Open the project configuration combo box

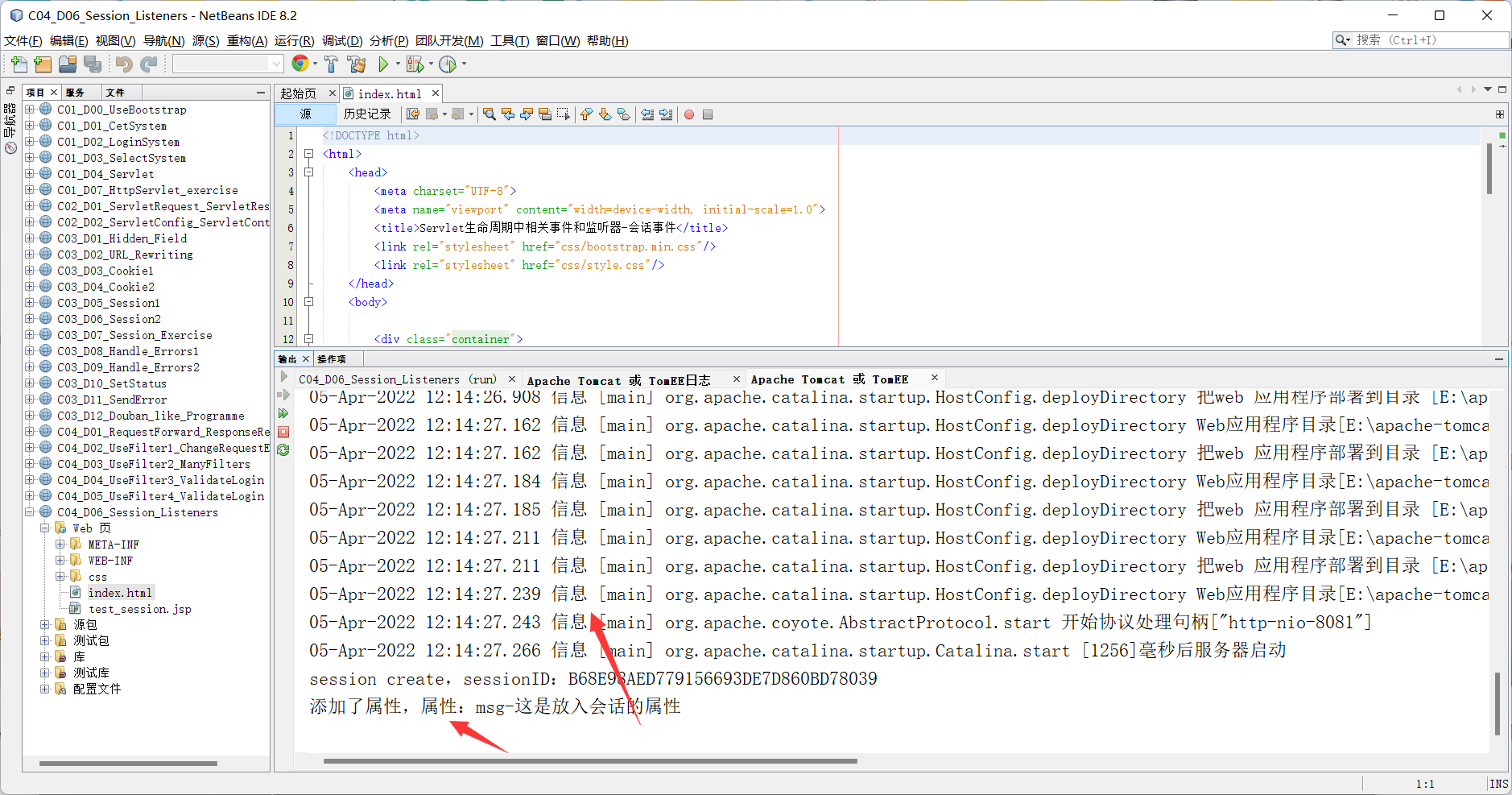coord(228,64)
